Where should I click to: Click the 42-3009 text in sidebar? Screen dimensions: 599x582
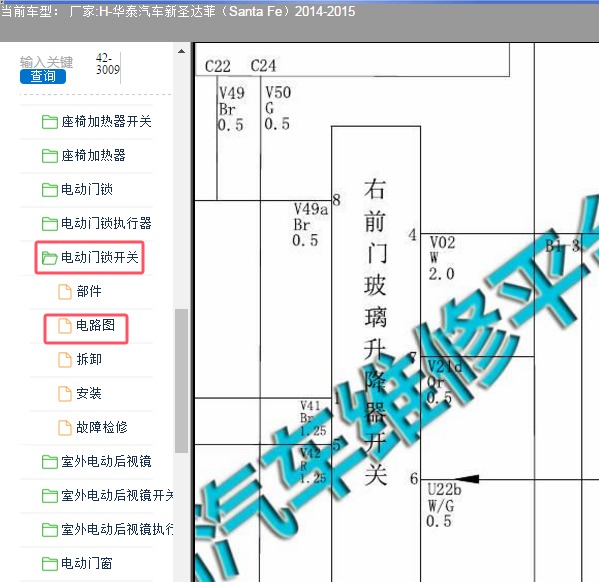(x=108, y=64)
